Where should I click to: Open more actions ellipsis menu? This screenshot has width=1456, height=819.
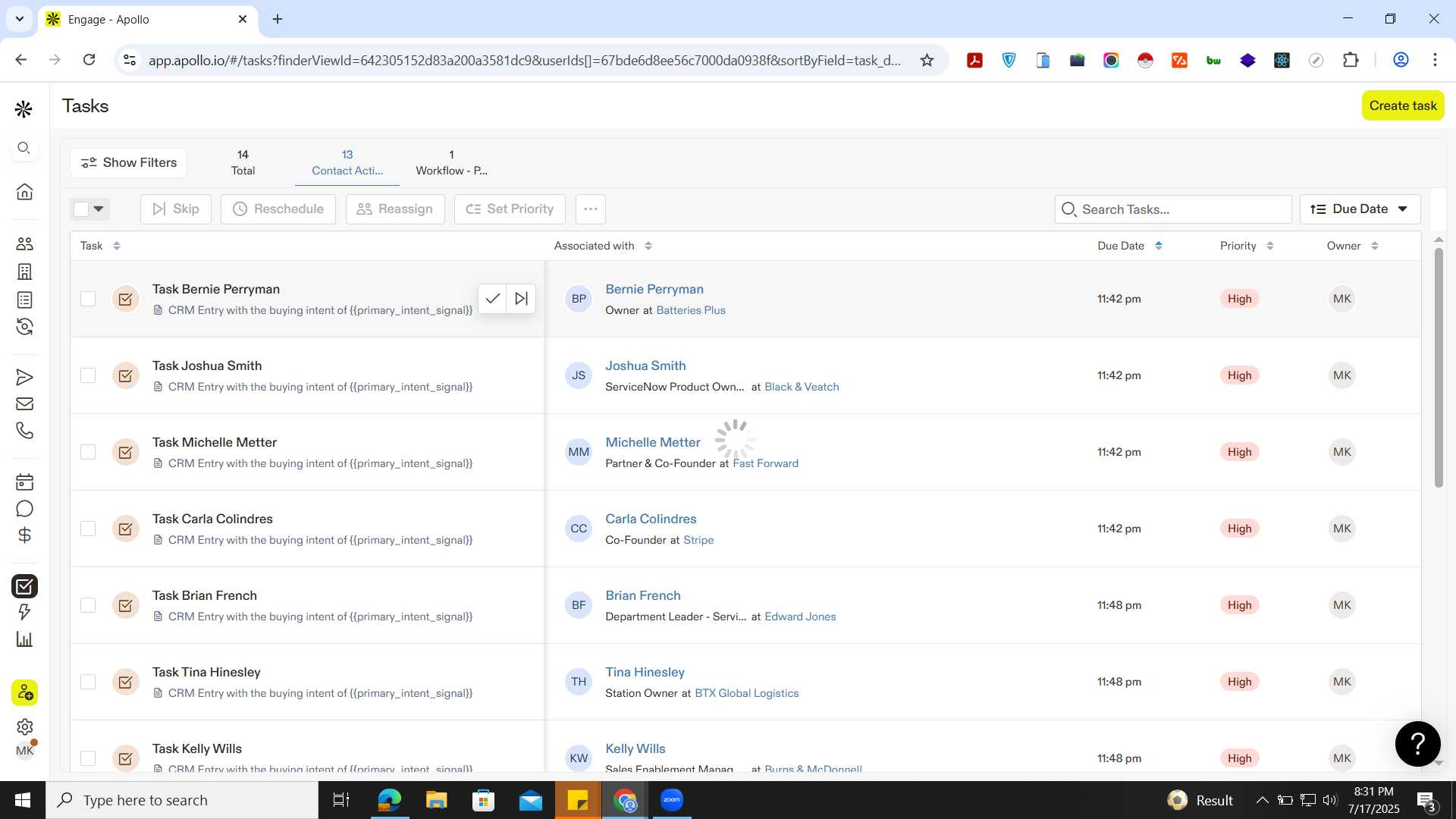click(x=591, y=209)
